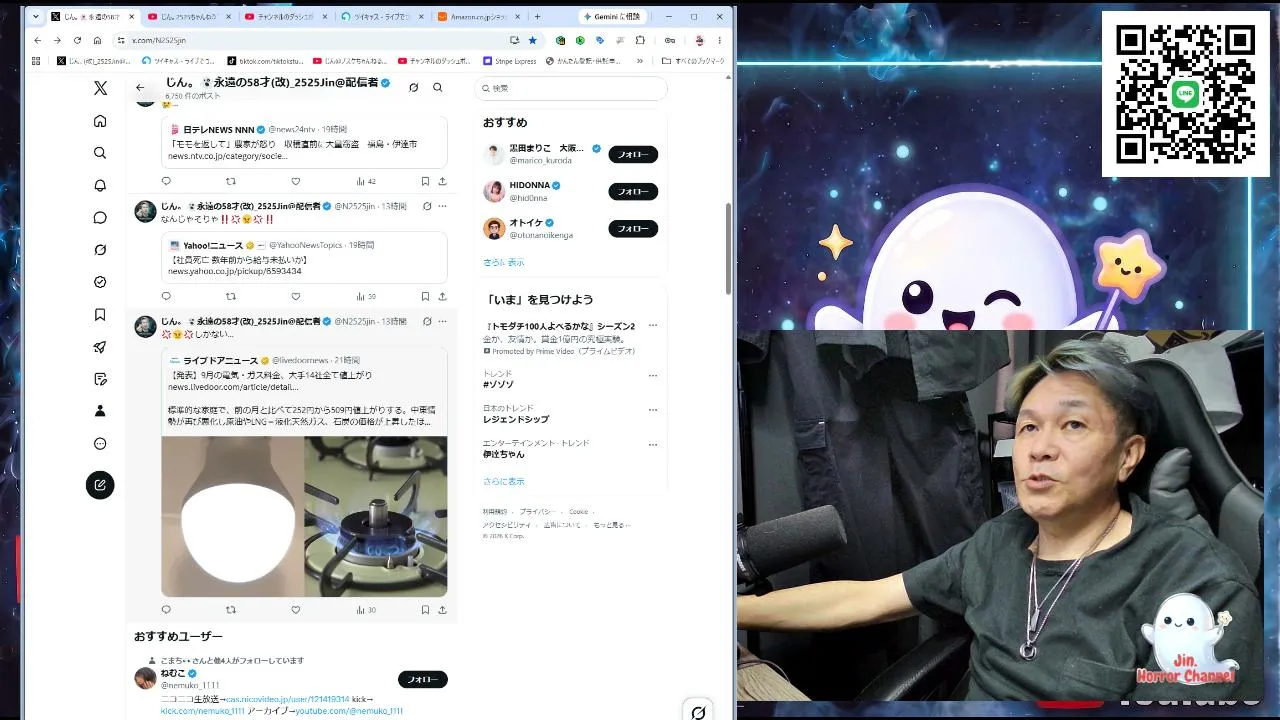The height and width of the screenshot is (720, 1280).
Task: Switch to the YouTube じん。 browser tab
Action: [x=190, y=17]
